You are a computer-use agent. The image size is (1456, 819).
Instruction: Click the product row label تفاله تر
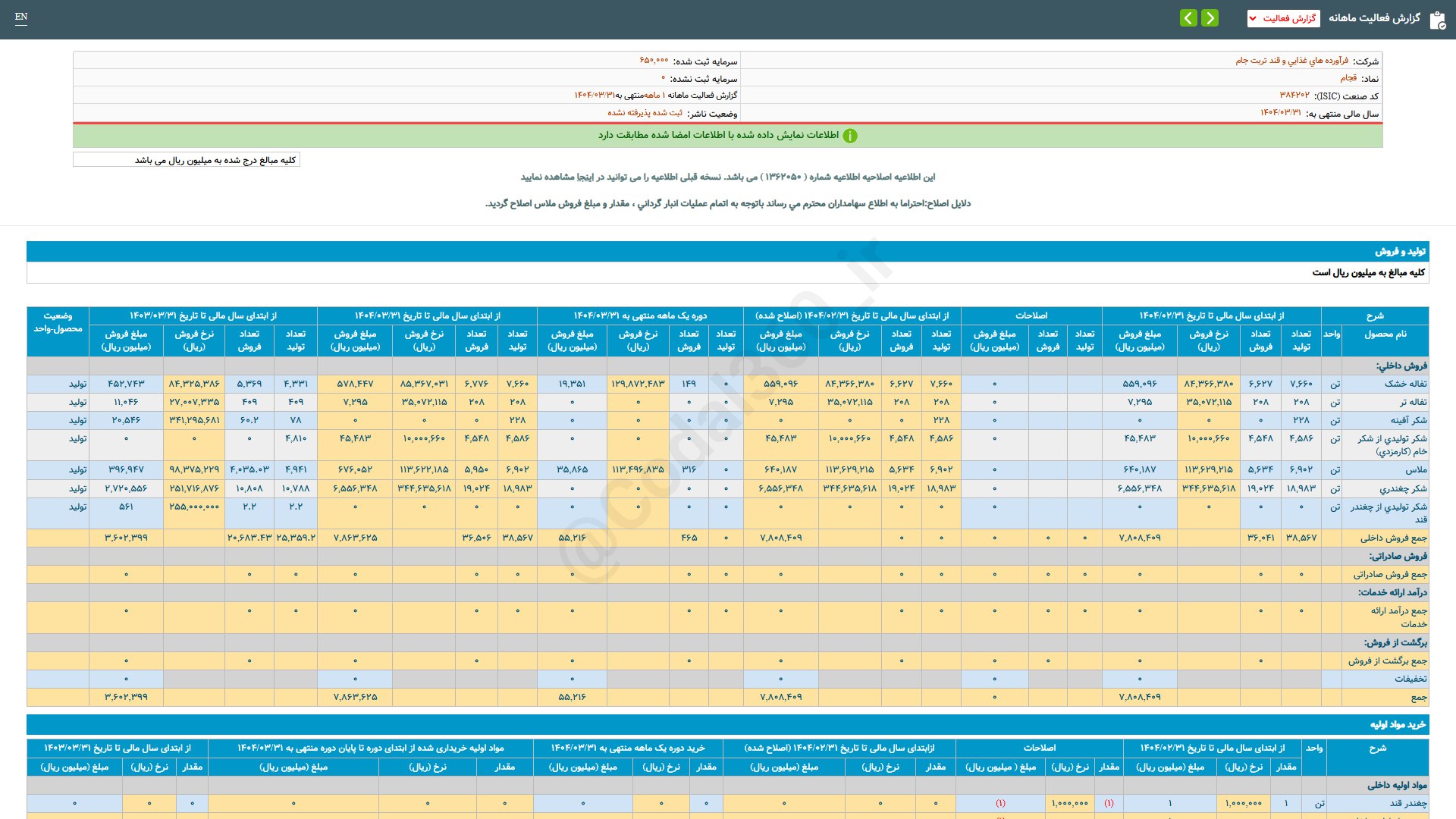click(x=1414, y=402)
